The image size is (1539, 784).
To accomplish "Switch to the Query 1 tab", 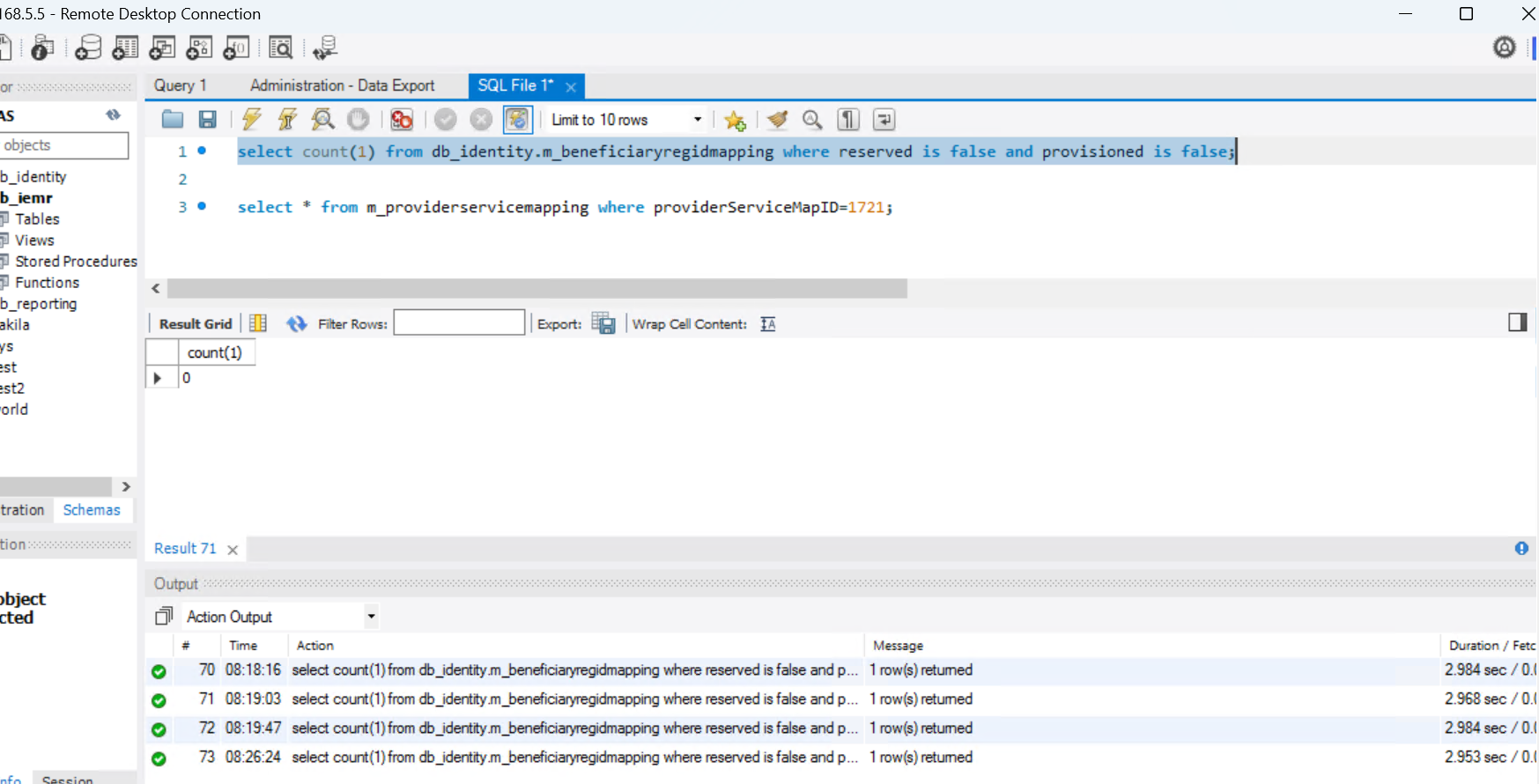I will [x=180, y=85].
